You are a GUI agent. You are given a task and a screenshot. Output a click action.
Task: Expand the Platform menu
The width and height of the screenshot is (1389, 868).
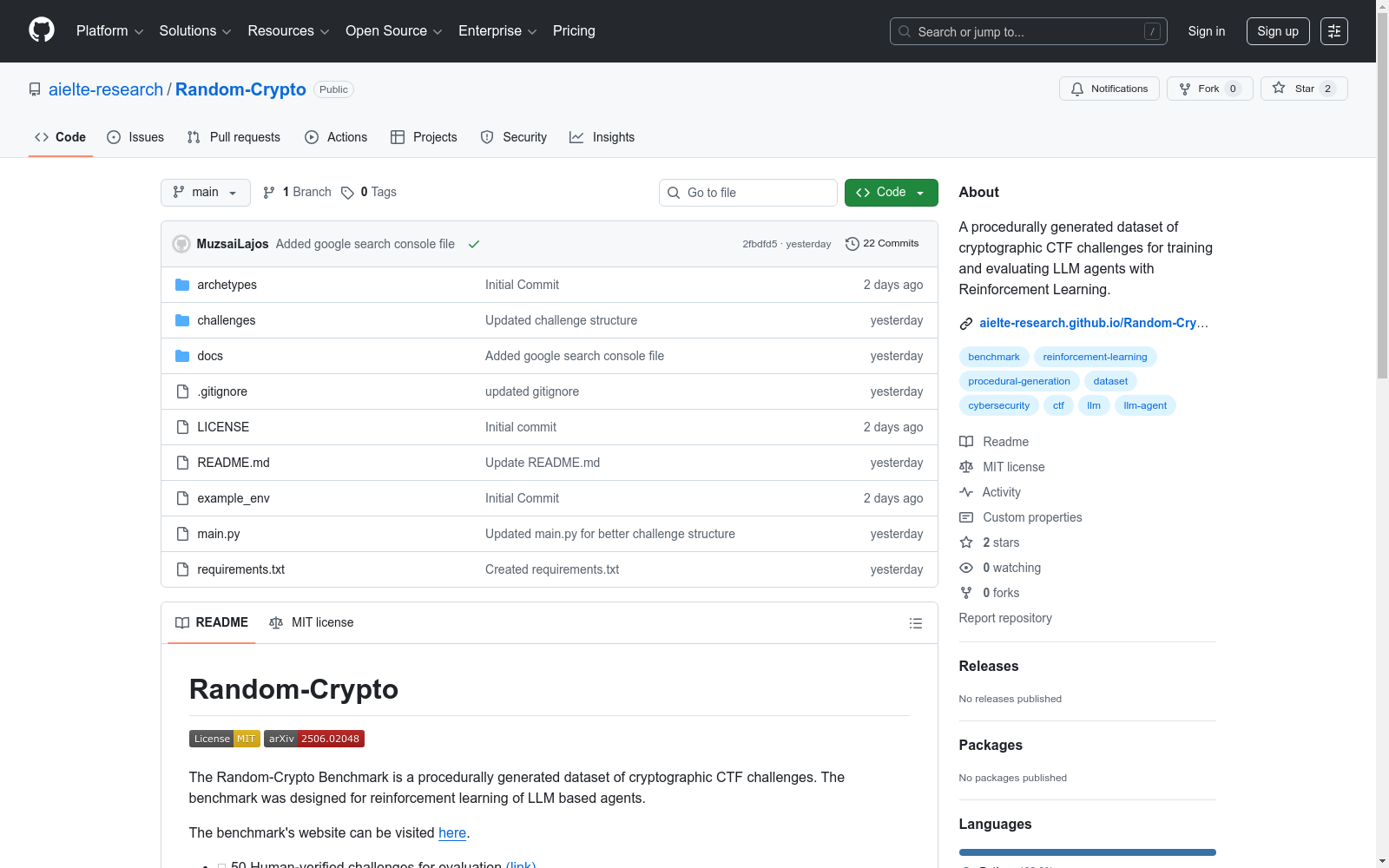click(x=109, y=31)
